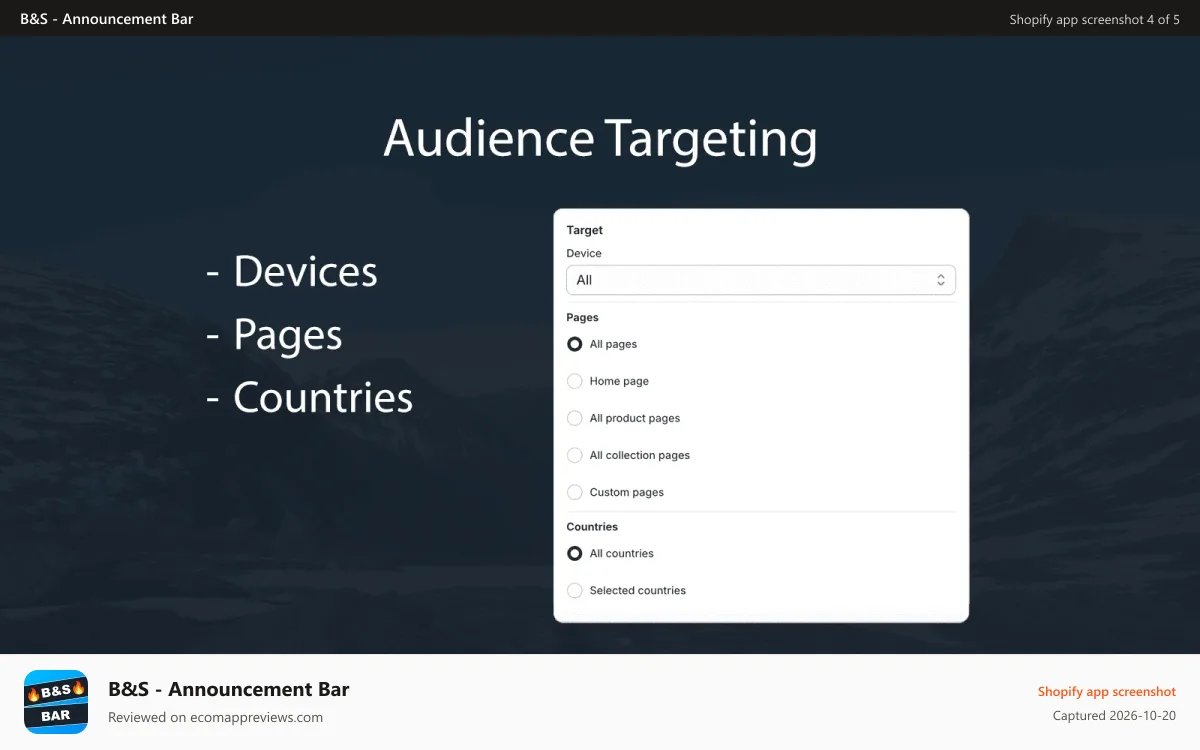The width and height of the screenshot is (1200, 750).
Task: Click Shopify app screenshot 4 of 5 text
Action: pyautogui.click(x=1095, y=19)
